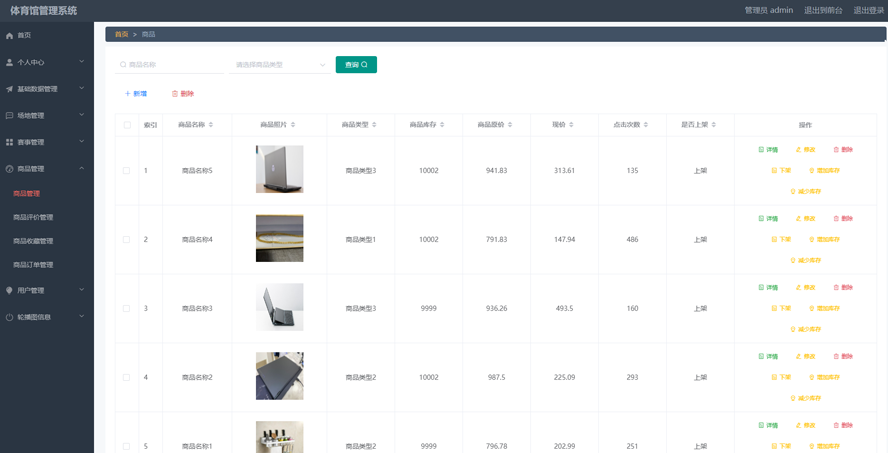Click the 删除 trash icon for 商品名称5

click(836, 149)
